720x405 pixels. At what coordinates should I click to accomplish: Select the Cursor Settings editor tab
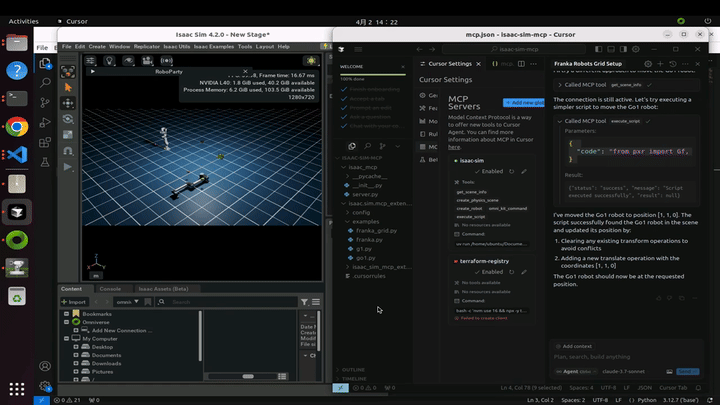tap(450, 64)
